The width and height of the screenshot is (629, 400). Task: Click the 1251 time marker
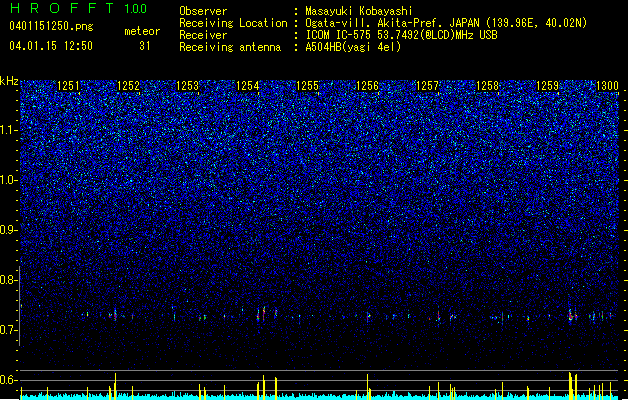tap(68, 86)
